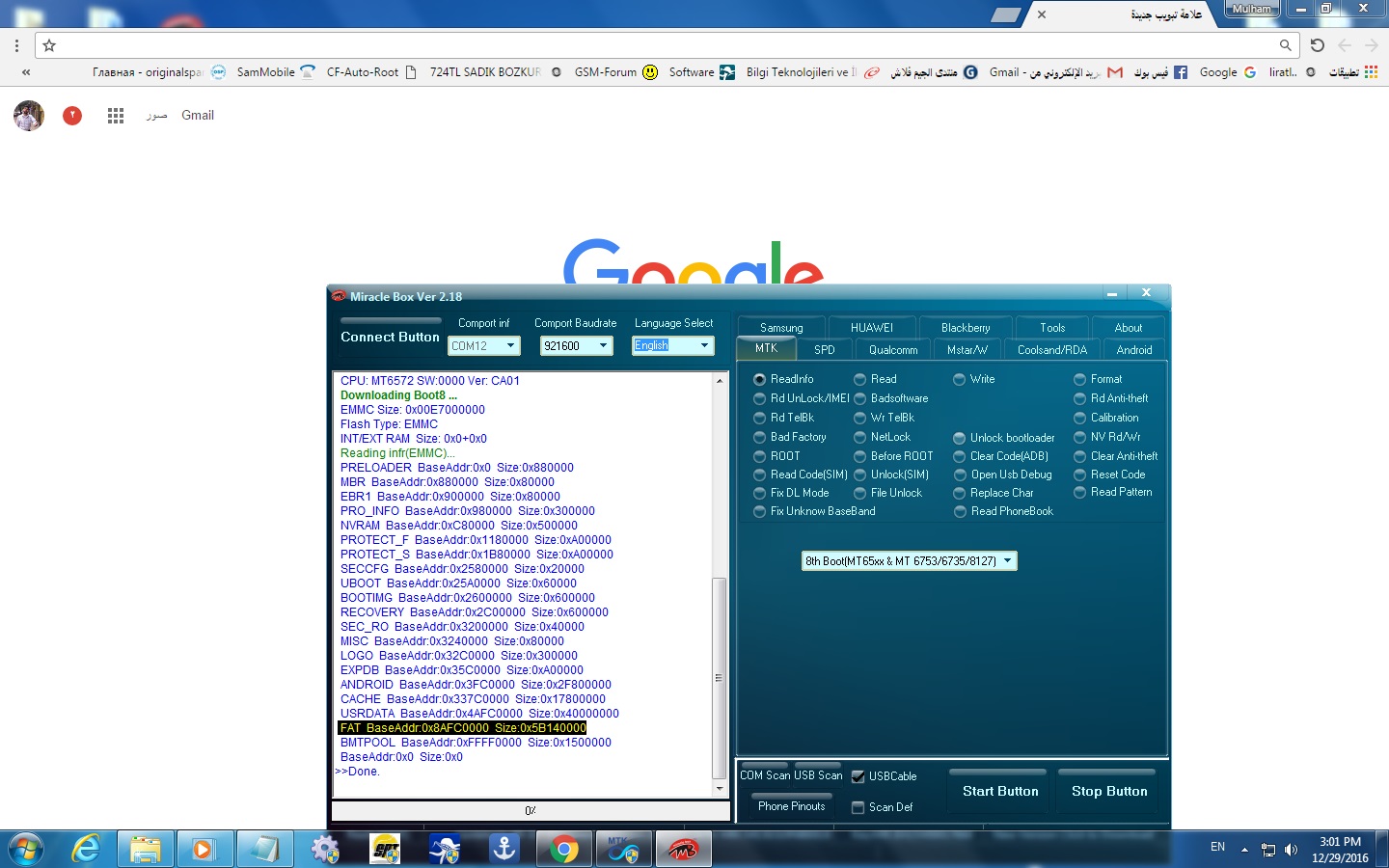Viewport: 1389px width, 868px height.
Task: Open the Gmail mail bookmark in the bookmarks bar
Action: click(x=1056, y=72)
